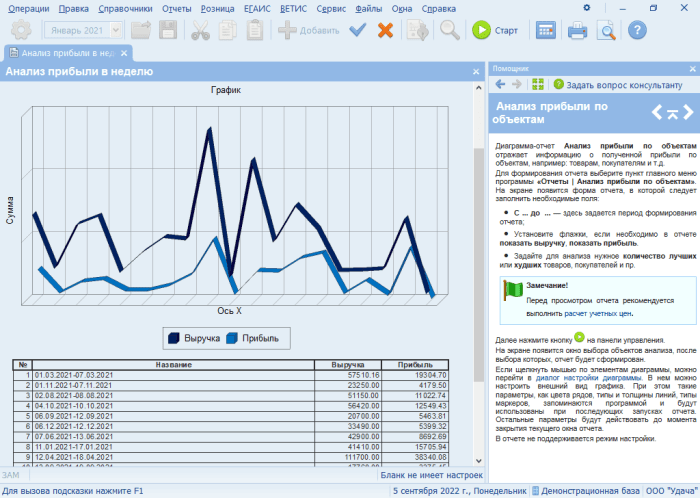This screenshot has height=498, width=700.
Task: Jump to top of help topic icon
Action: pyautogui.click(x=674, y=112)
